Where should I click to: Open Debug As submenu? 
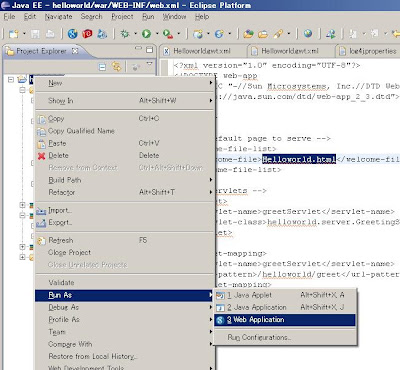click(125, 307)
